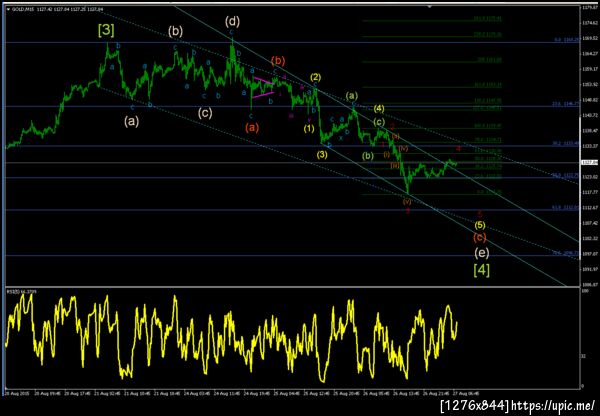Click the RSI scale value 100
The image size is (600, 416).
point(584,291)
